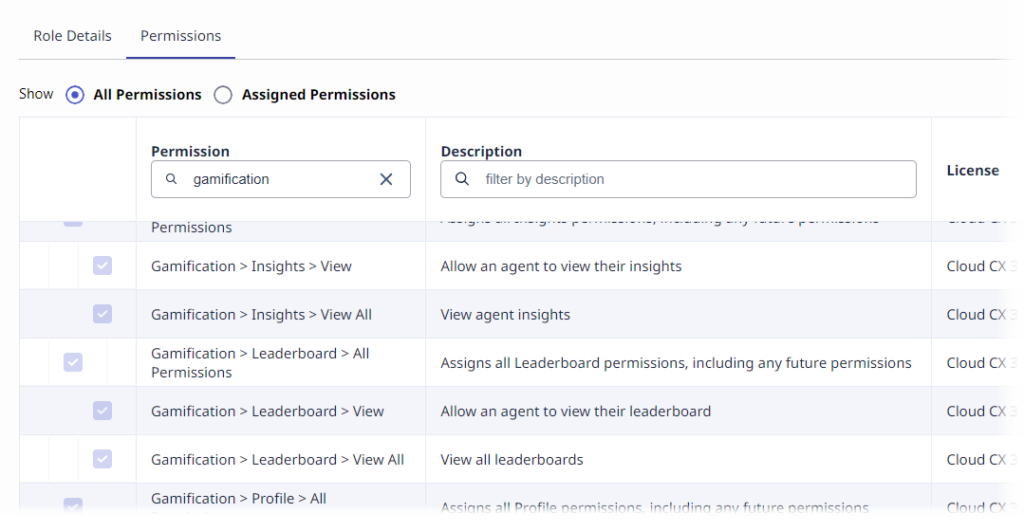Open the Permissions tab

(181, 36)
